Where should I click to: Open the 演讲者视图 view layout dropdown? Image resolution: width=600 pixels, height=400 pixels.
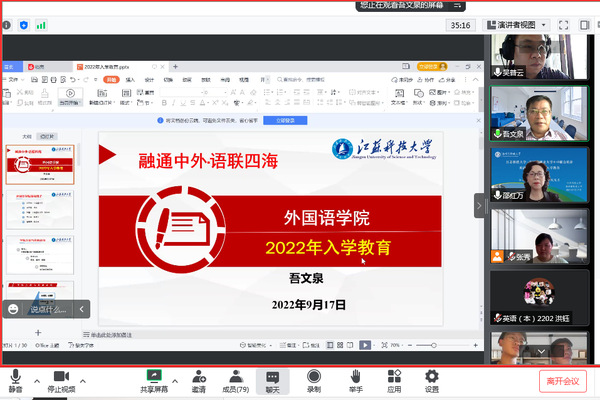click(x=516, y=24)
